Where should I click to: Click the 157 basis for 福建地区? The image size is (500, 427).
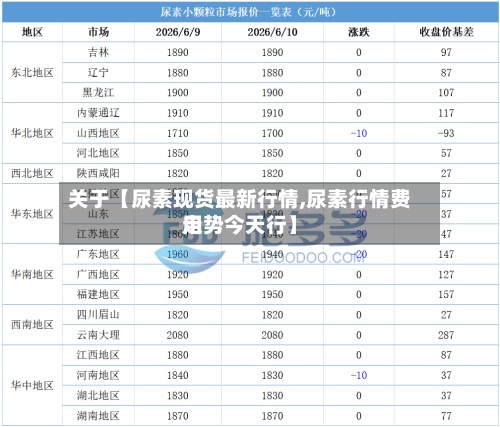coord(446,295)
